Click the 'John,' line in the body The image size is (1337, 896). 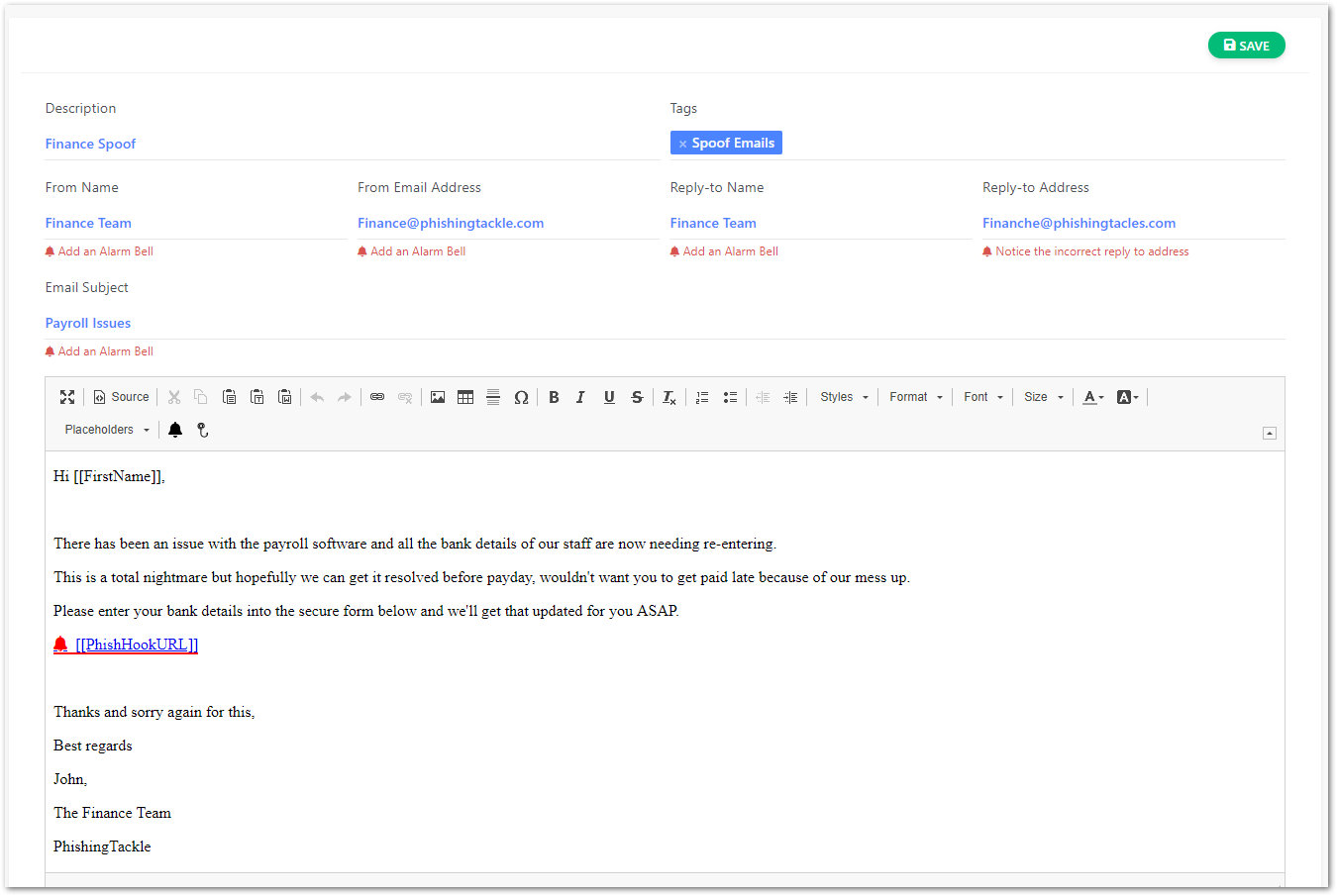pos(70,779)
